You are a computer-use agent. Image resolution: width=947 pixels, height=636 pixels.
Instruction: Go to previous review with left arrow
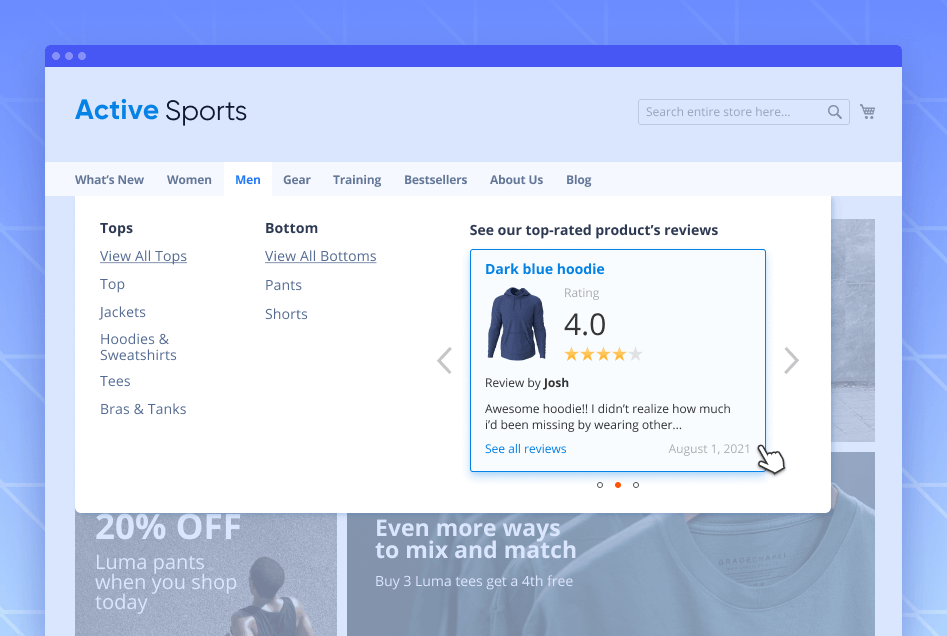pos(445,360)
